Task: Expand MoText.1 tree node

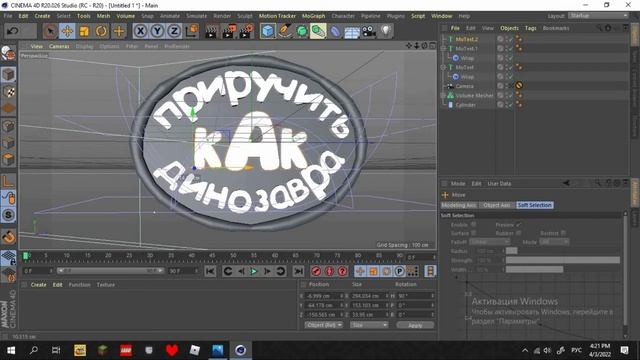Action: click(x=443, y=49)
